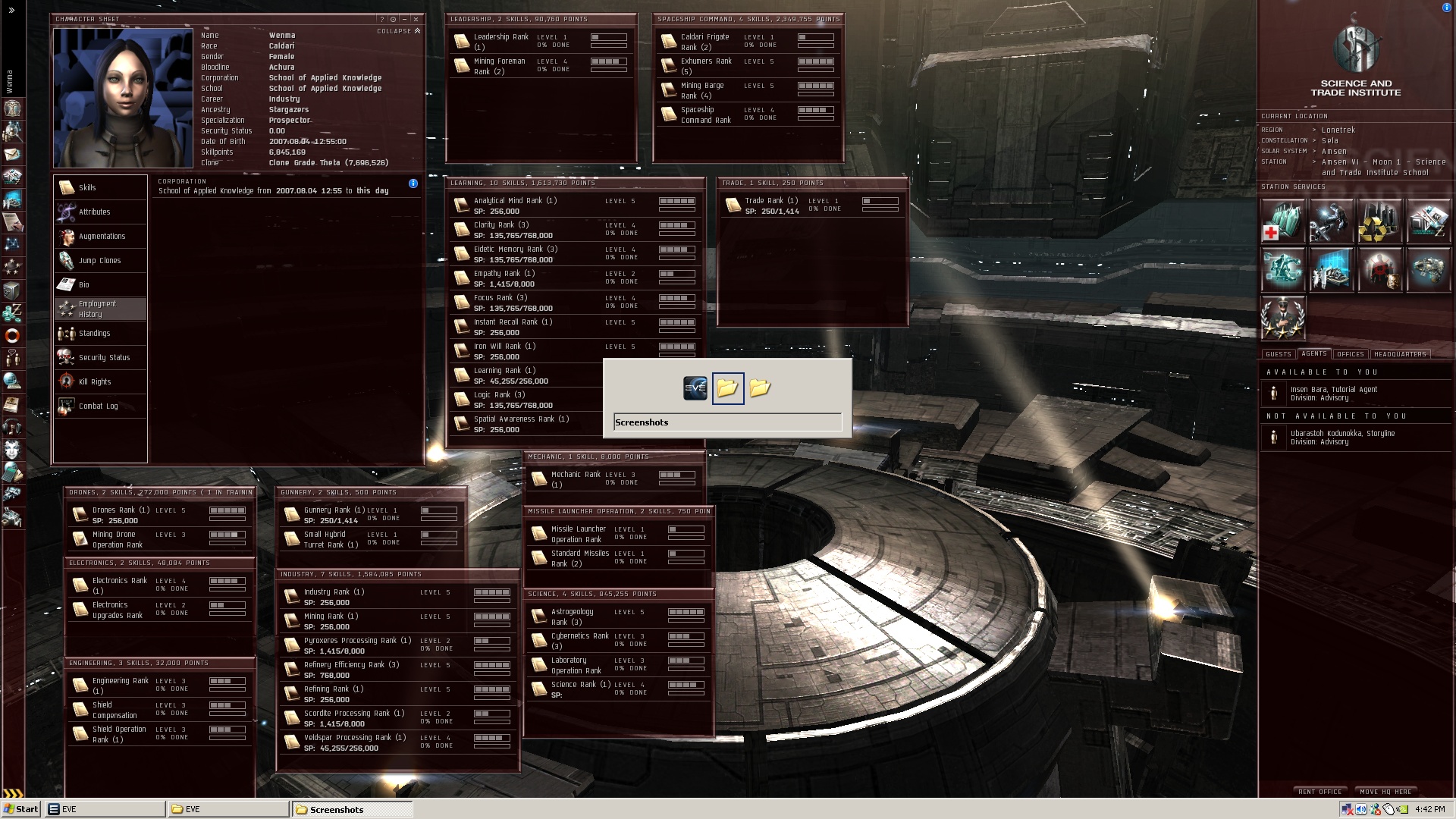1456x819 pixels.
Task: Open the Medical station service
Action: [1282, 221]
